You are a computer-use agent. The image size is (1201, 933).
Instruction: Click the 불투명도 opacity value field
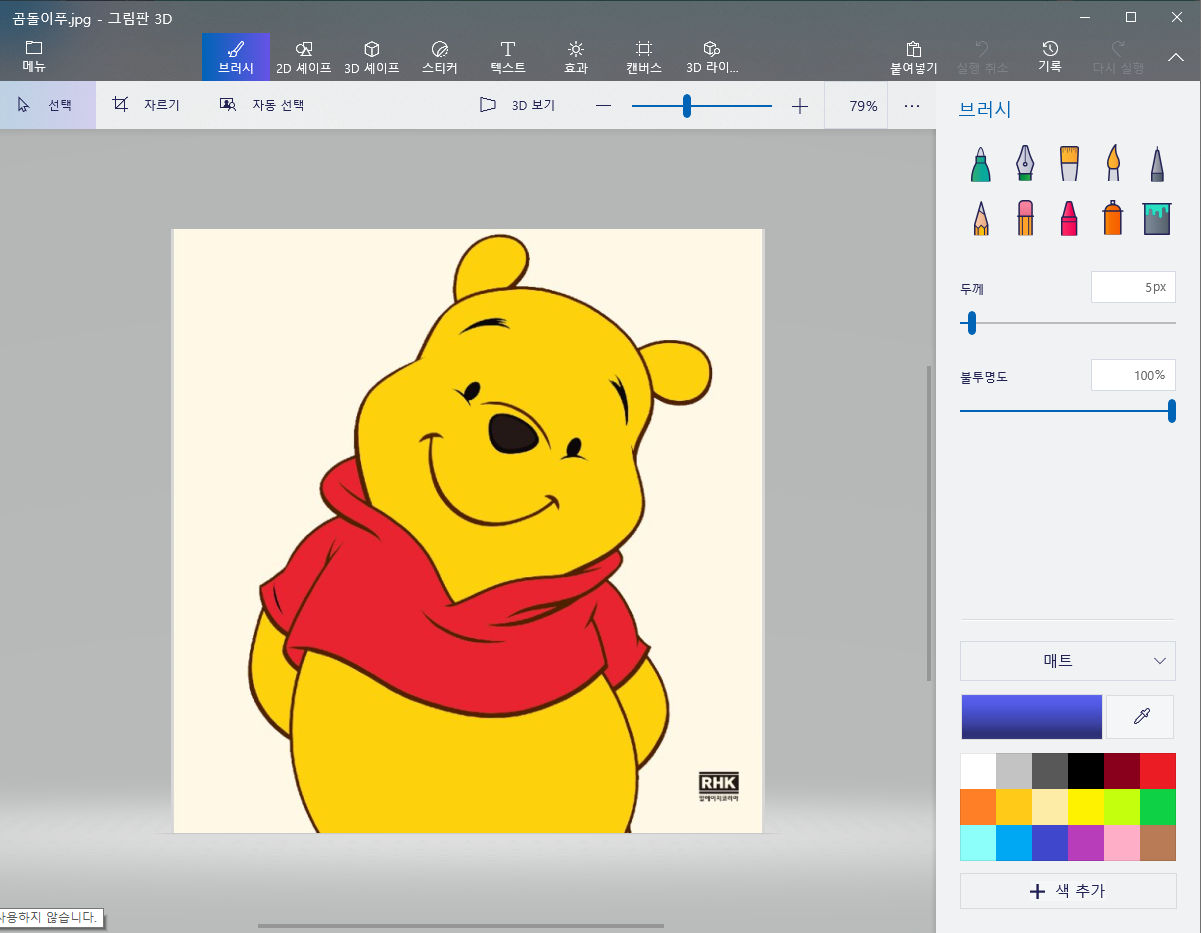(1133, 375)
